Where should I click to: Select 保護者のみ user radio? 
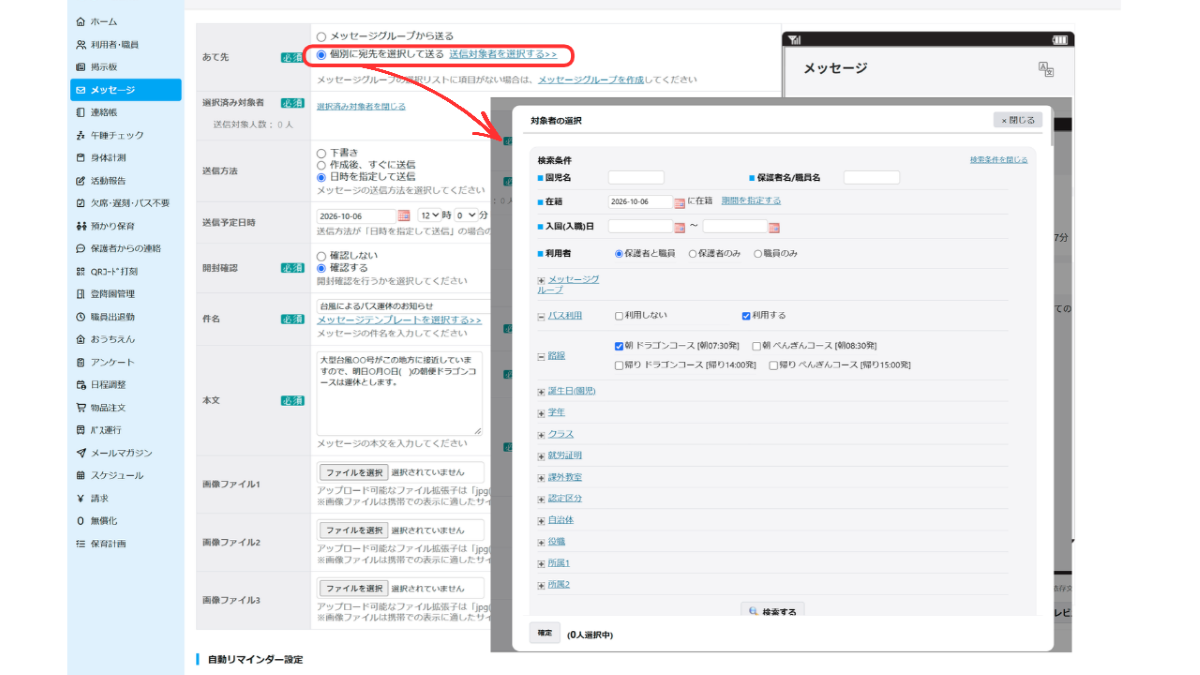tap(694, 254)
